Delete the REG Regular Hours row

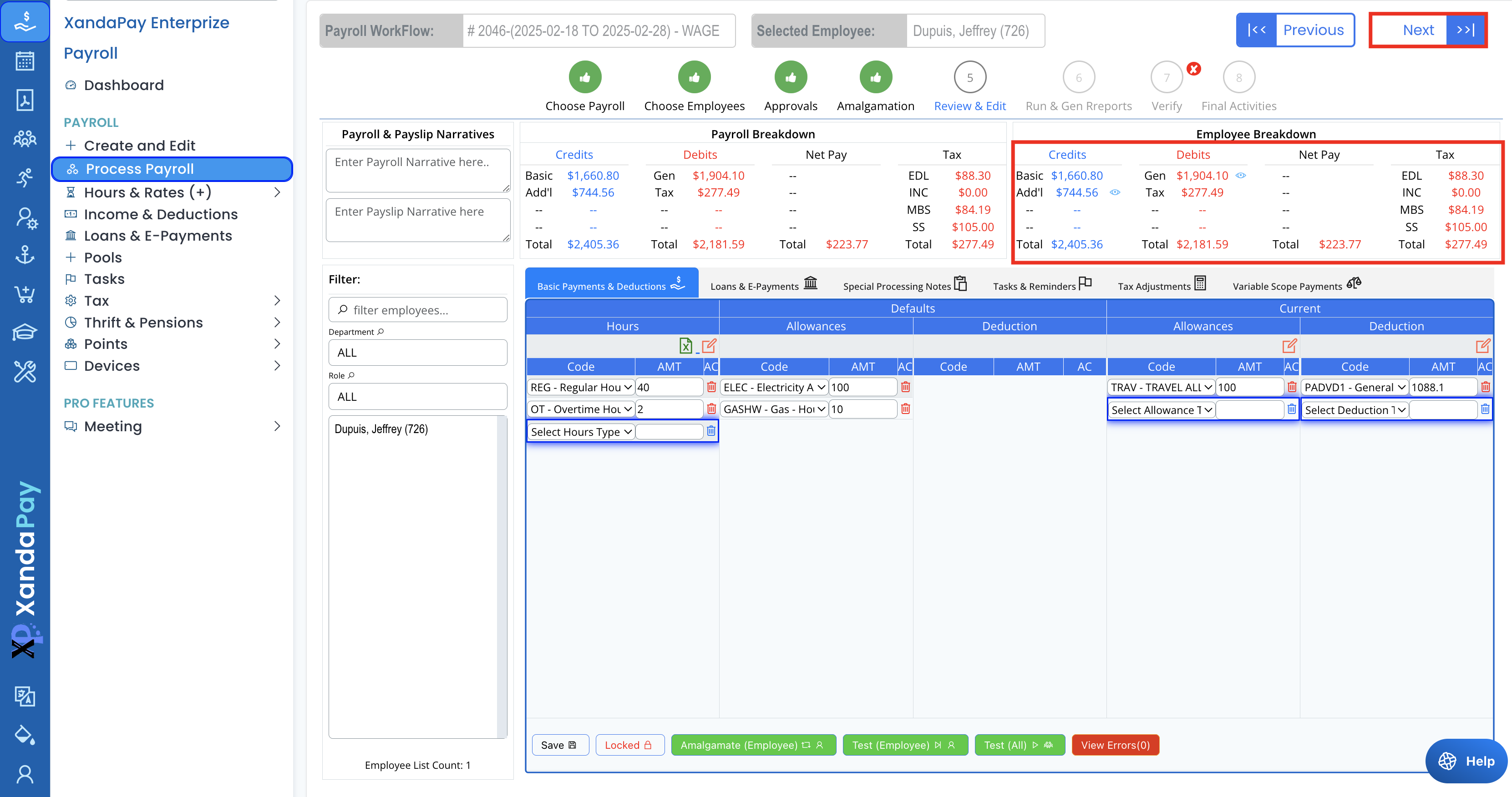pyautogui.click(x=711, y=387)
